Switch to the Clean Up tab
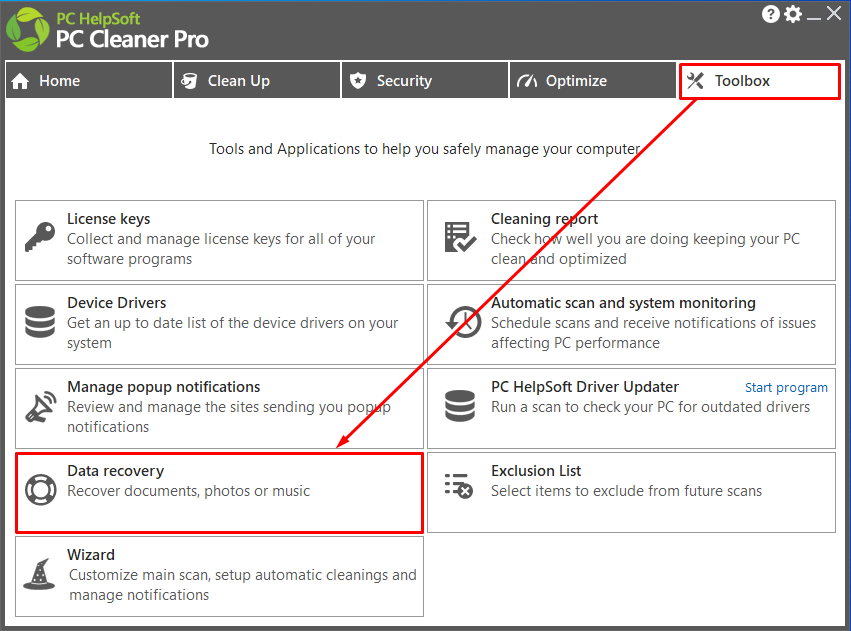 [x=257, y=80]
